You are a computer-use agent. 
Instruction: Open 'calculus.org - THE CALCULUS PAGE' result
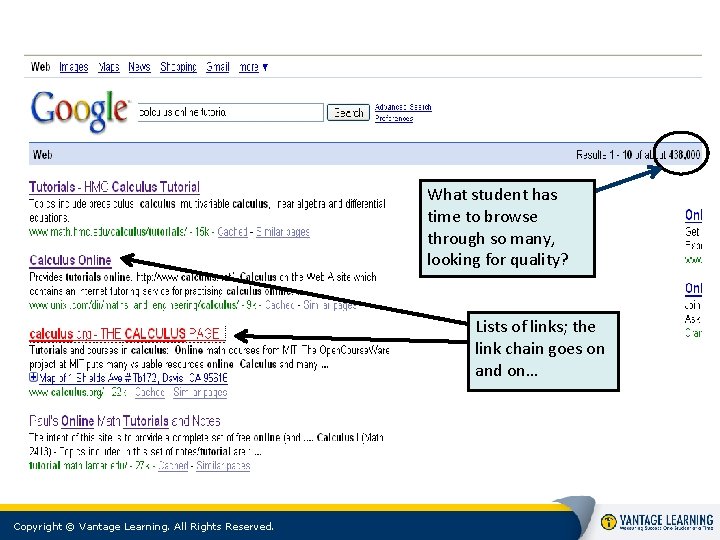click(x=127, y=334)
